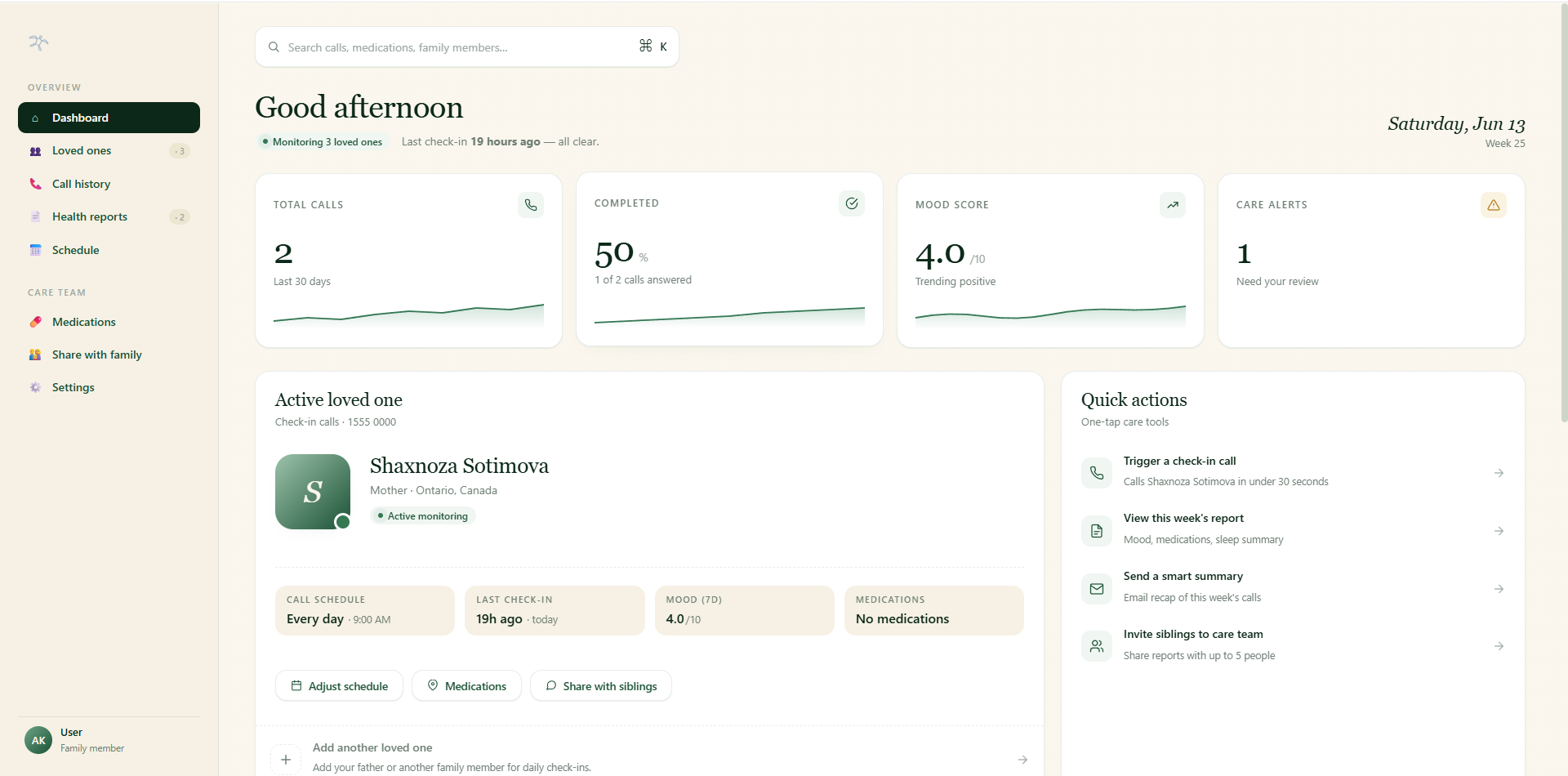Click the phone icon on Total Calls card
The image size is (1568, 776).
click(x=531, y=205)
